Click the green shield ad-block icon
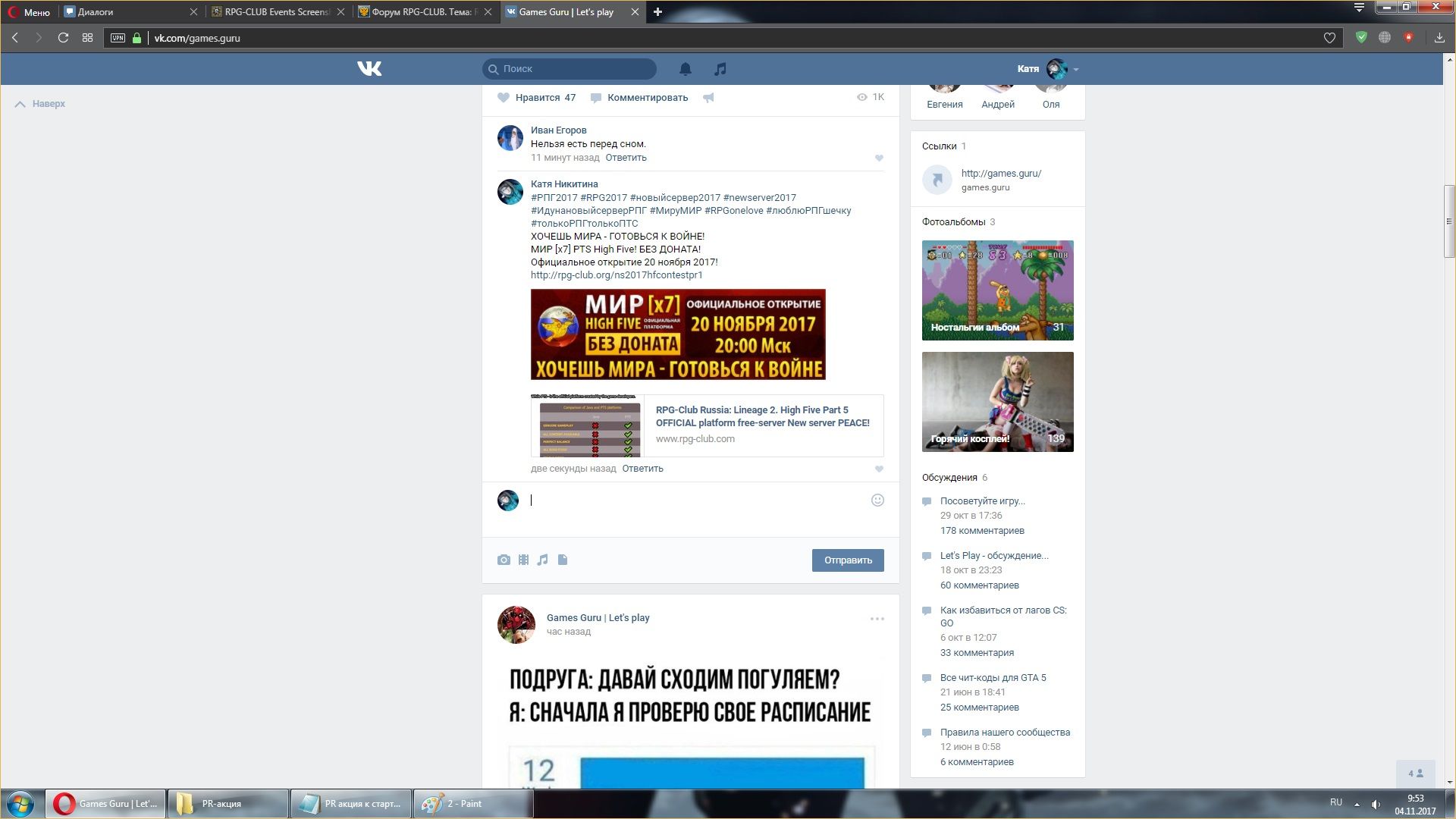Screen dimensions: 1456x819 click(1361, 37)
